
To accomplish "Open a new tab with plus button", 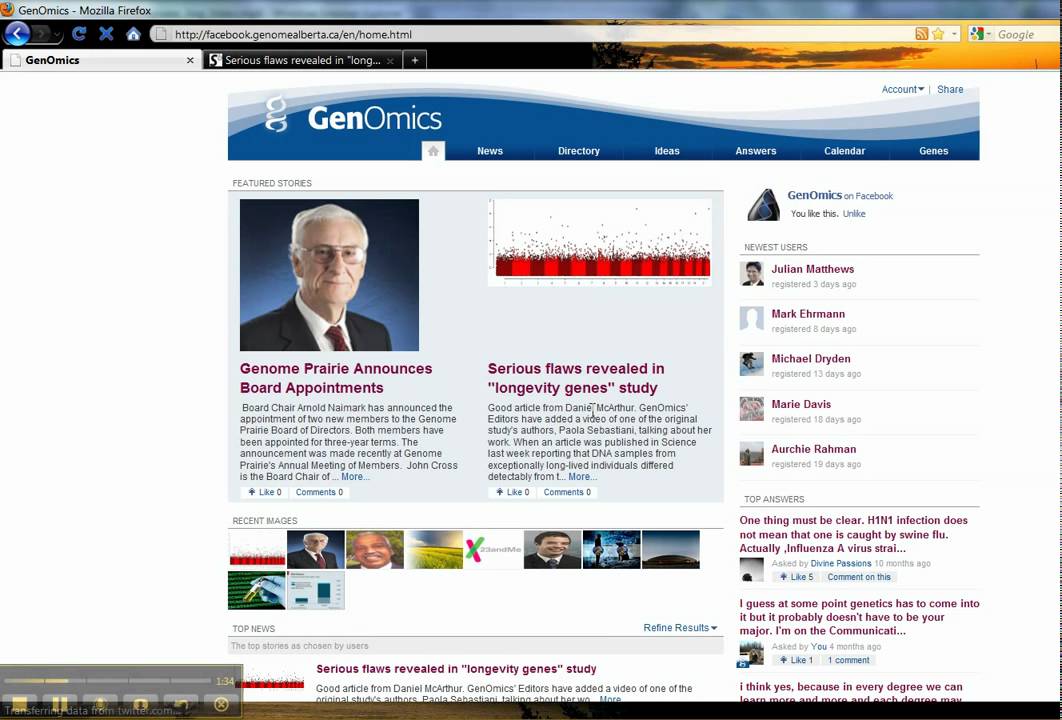I will tap(415, 60).
